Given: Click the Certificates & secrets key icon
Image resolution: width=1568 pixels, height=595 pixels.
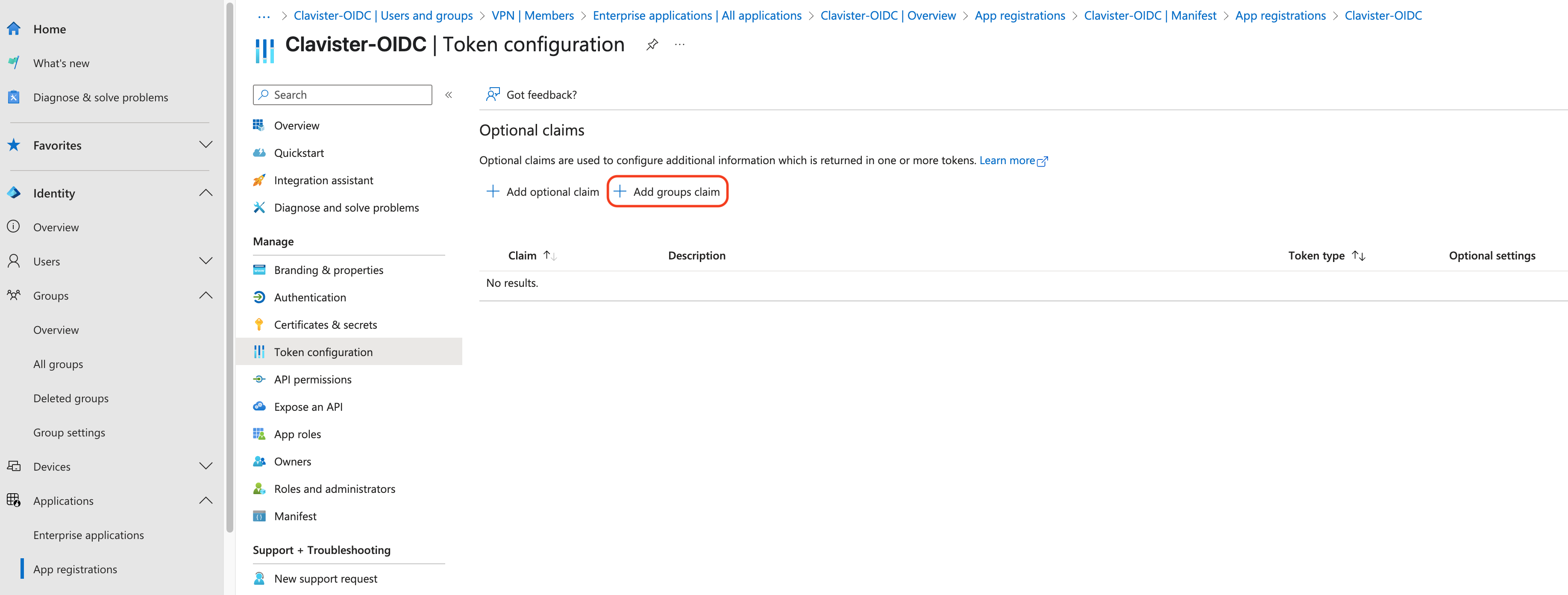Looking at the screenshot, I should [259, 324].
